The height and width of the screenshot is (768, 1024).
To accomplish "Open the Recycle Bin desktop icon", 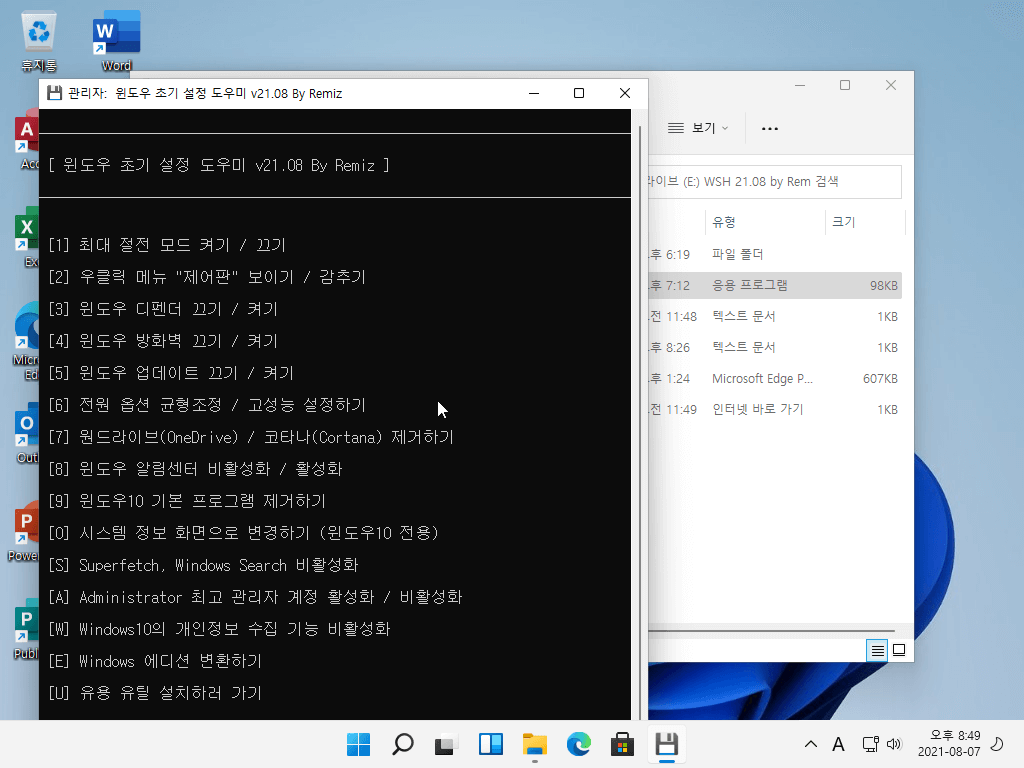I will [x=39, y=40].
